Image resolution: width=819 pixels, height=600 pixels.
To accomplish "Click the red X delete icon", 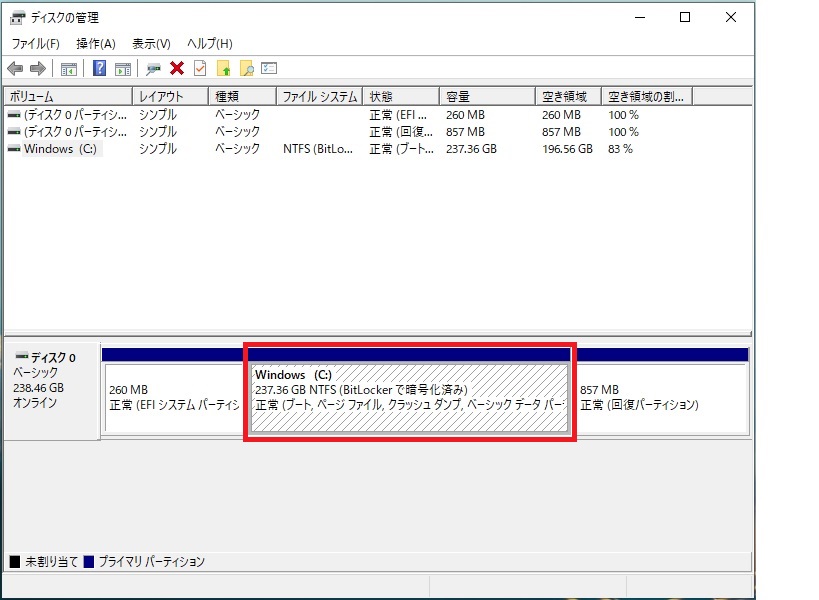I will coord(177,69).
